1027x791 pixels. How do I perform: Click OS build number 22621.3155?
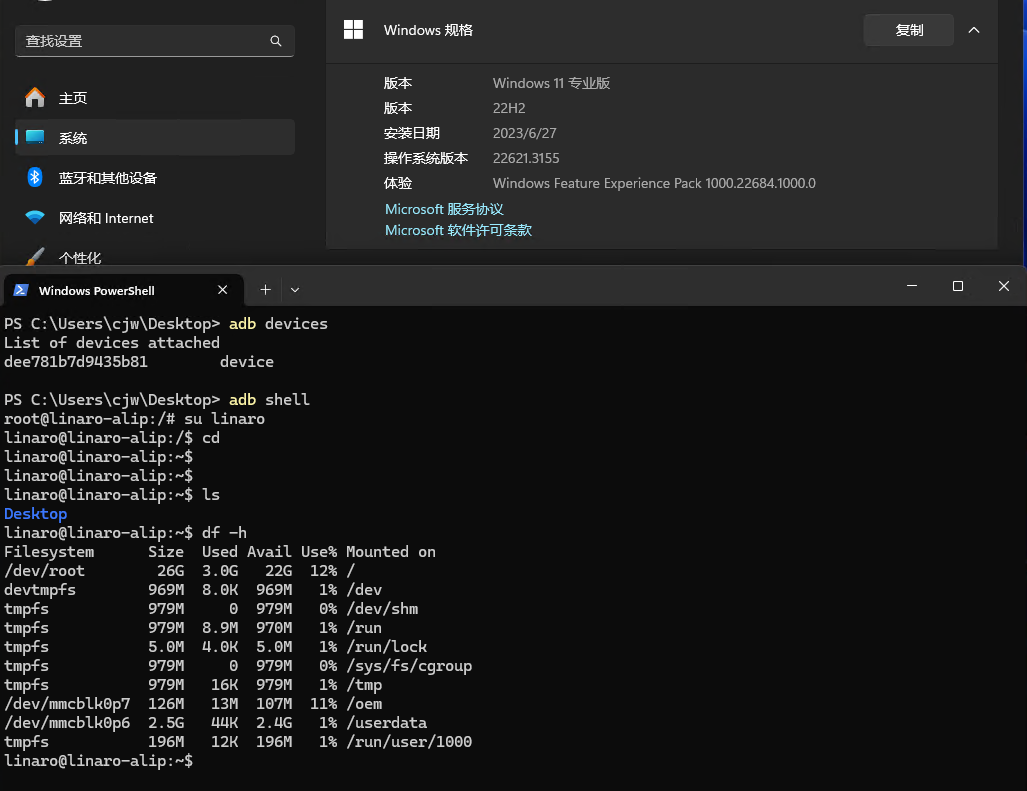526,158
